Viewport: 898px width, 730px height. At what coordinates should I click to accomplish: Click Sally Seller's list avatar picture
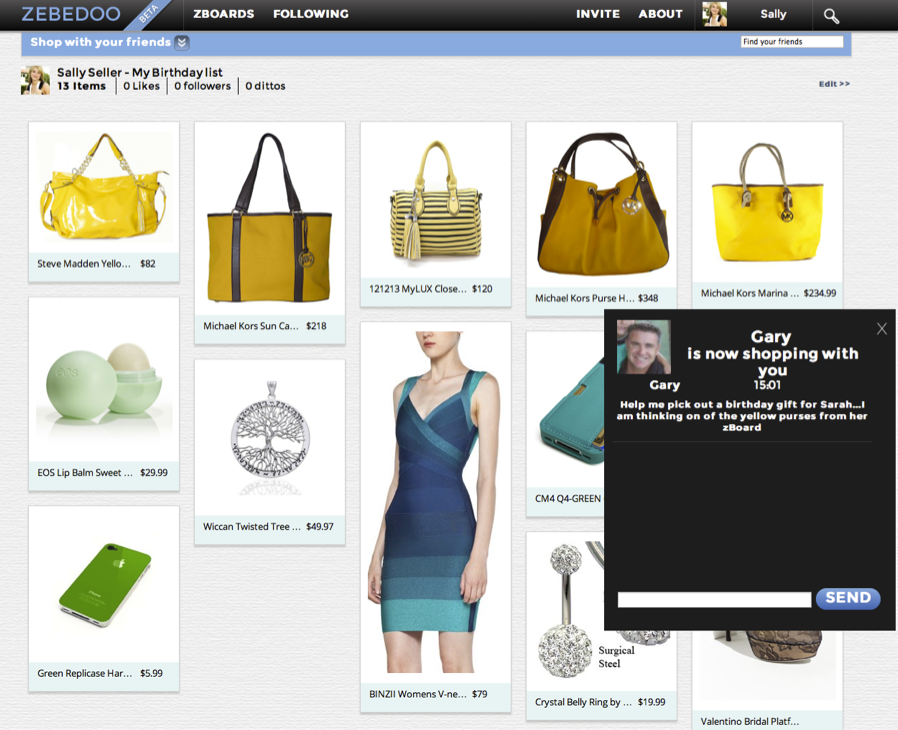pos(35,81)
